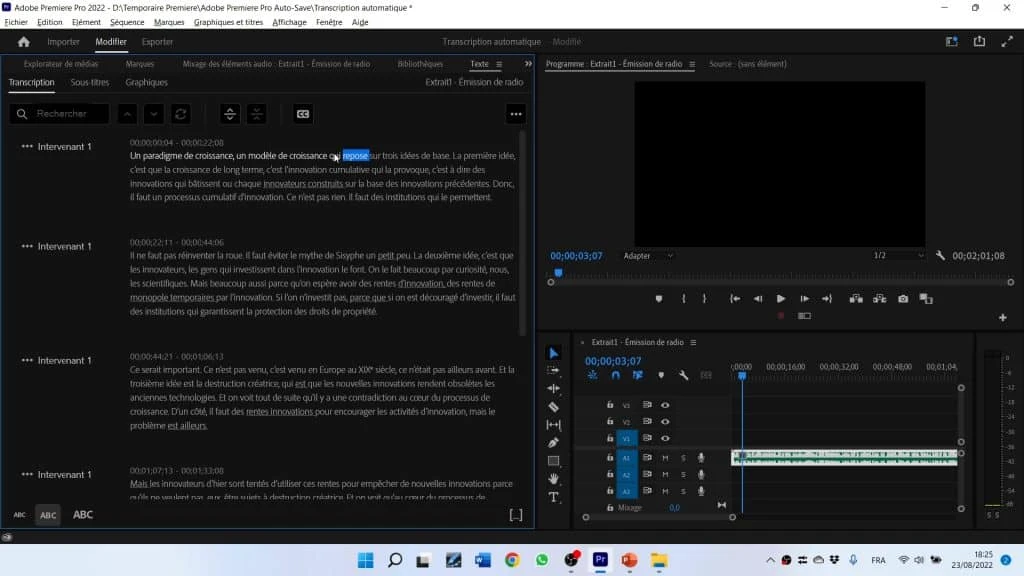
Task: Open the button editor plus icon
Action: pos(1002,317)
